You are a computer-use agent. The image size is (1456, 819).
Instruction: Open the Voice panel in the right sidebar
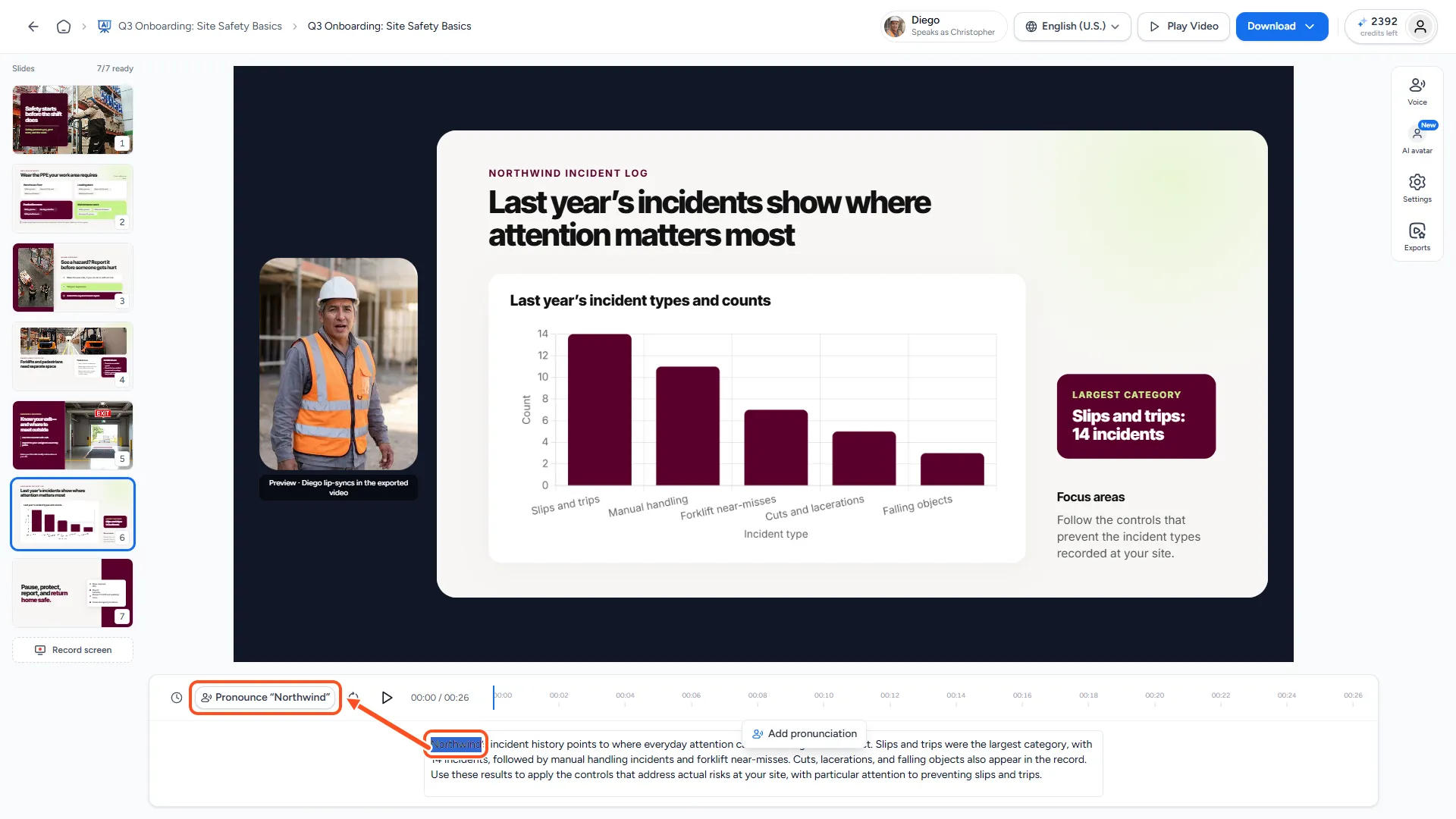pyautogui.click(x=1417, y=91)
